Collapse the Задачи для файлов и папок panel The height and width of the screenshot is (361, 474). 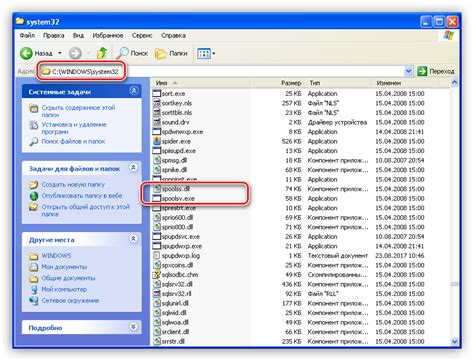133,167
